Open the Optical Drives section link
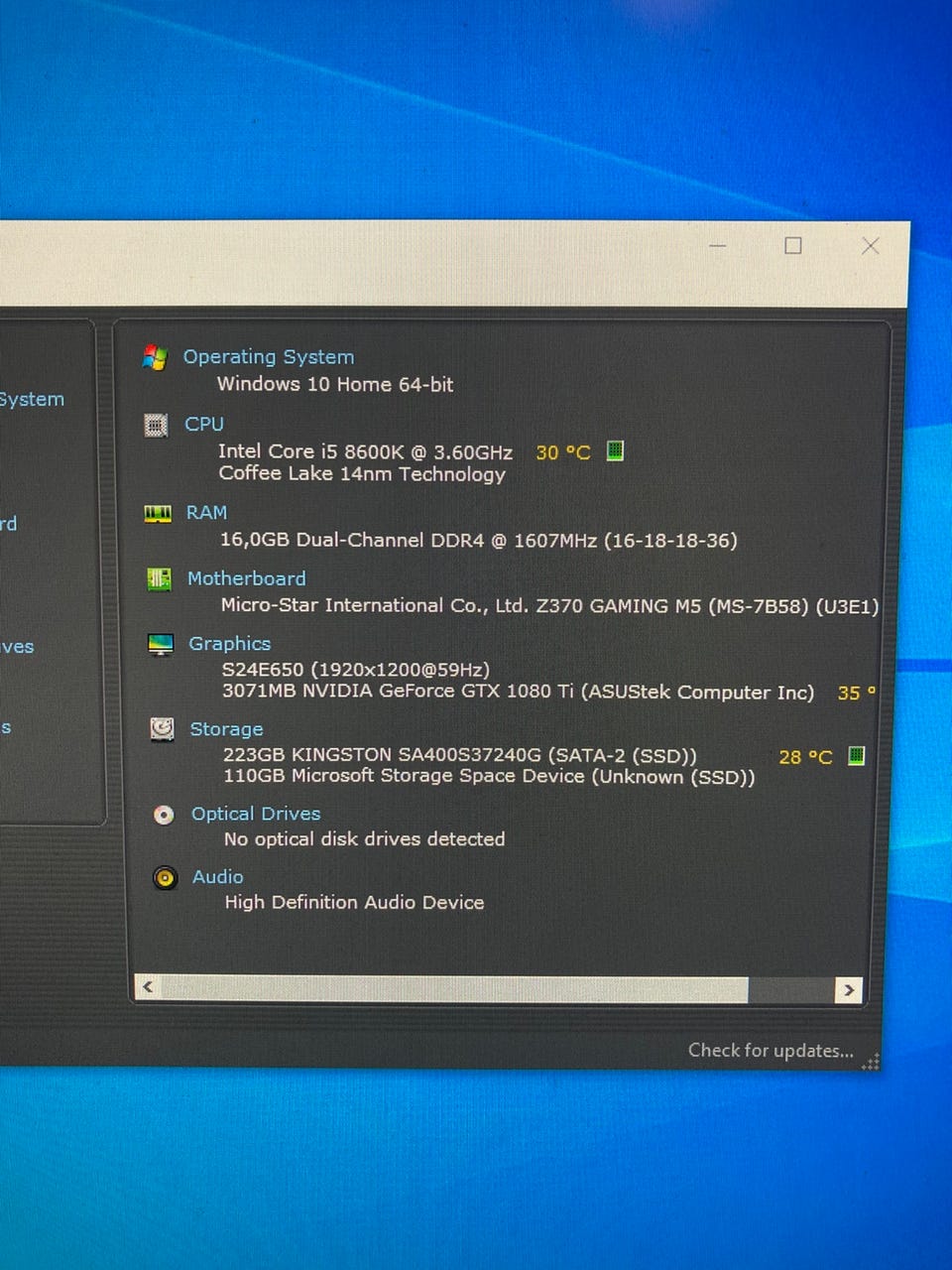952x1270 pixels. (x=256, y=814)
